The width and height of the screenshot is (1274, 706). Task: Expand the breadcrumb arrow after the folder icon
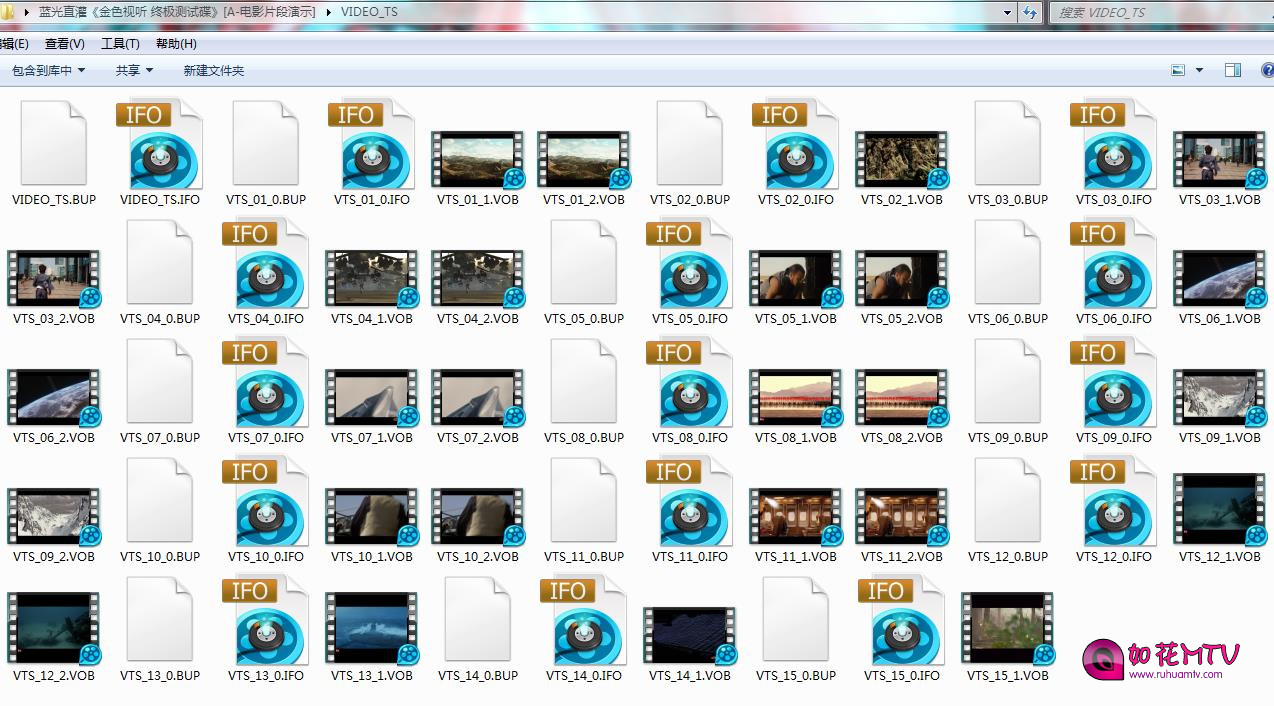pos(27,12)
